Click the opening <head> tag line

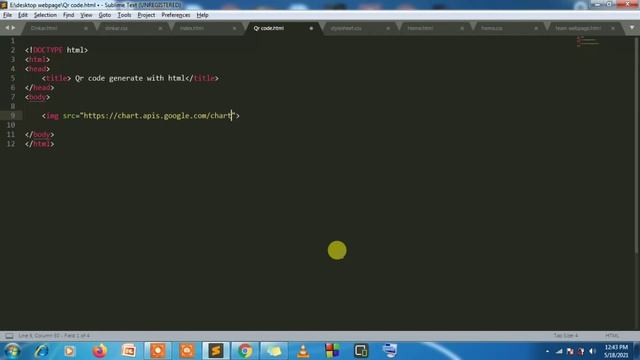coord(38,69)
